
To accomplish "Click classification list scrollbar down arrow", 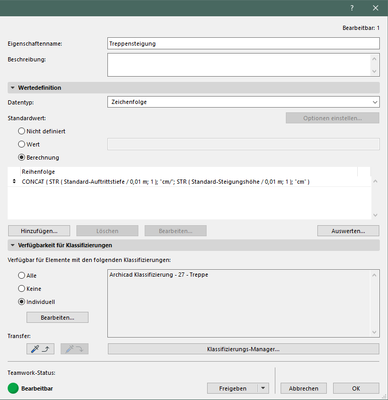I will coord(374,332).
